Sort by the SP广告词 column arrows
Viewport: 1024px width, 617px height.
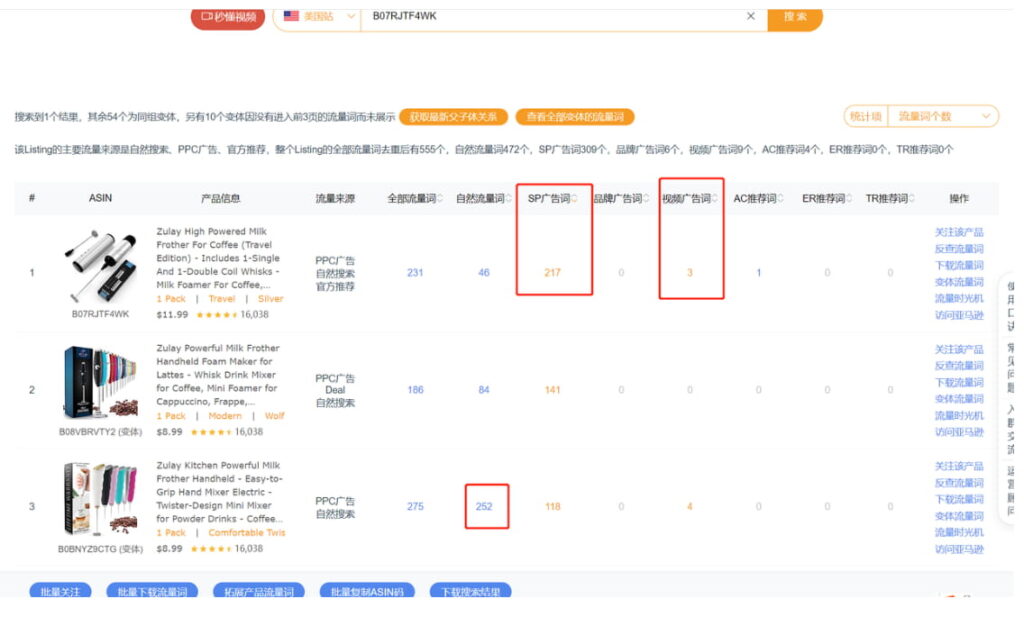[574, 199]
